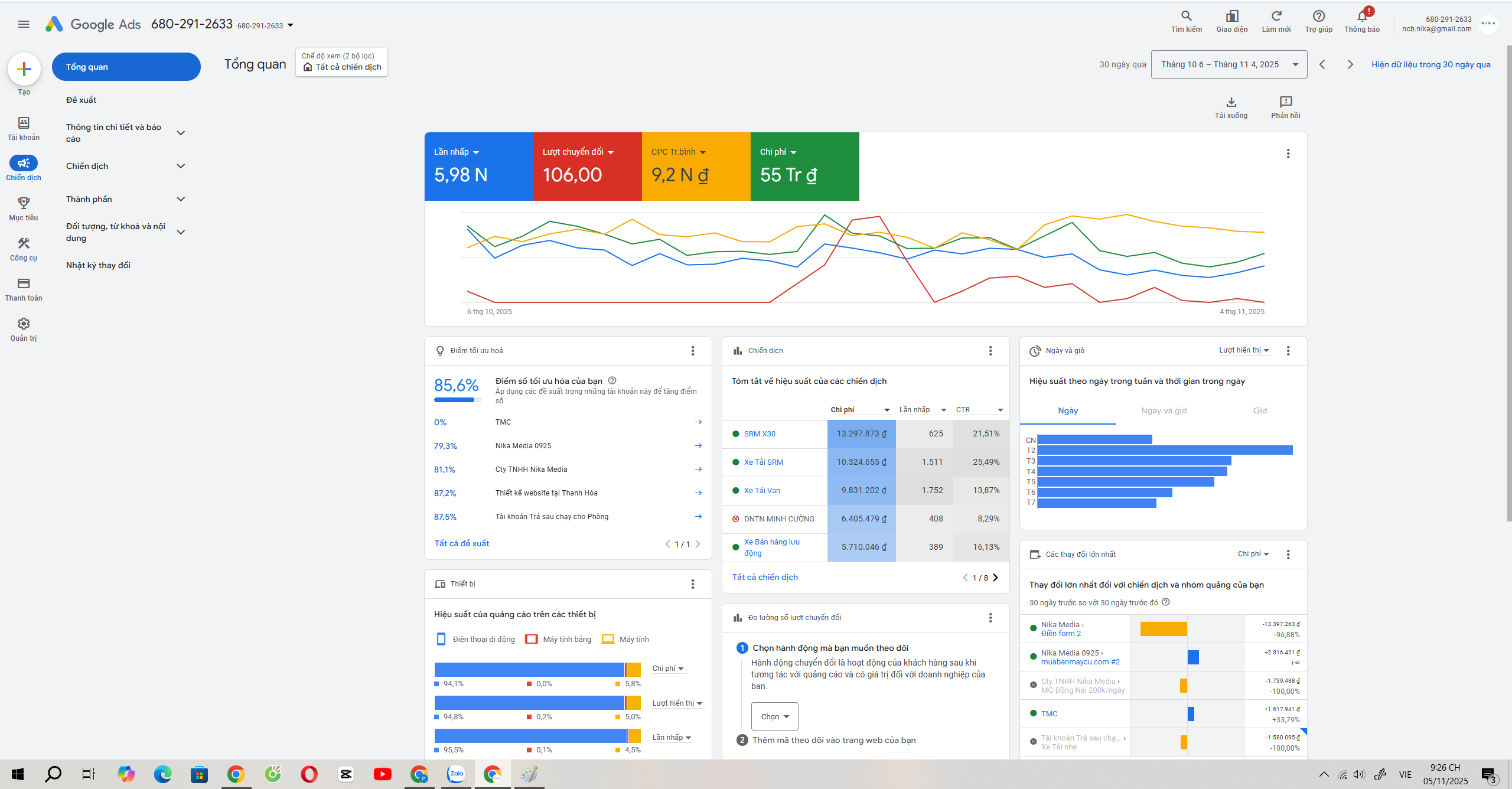Open Tất cả chiến dịch link
The height and width of the screenshot is (789, 1512).
(764, 577)
